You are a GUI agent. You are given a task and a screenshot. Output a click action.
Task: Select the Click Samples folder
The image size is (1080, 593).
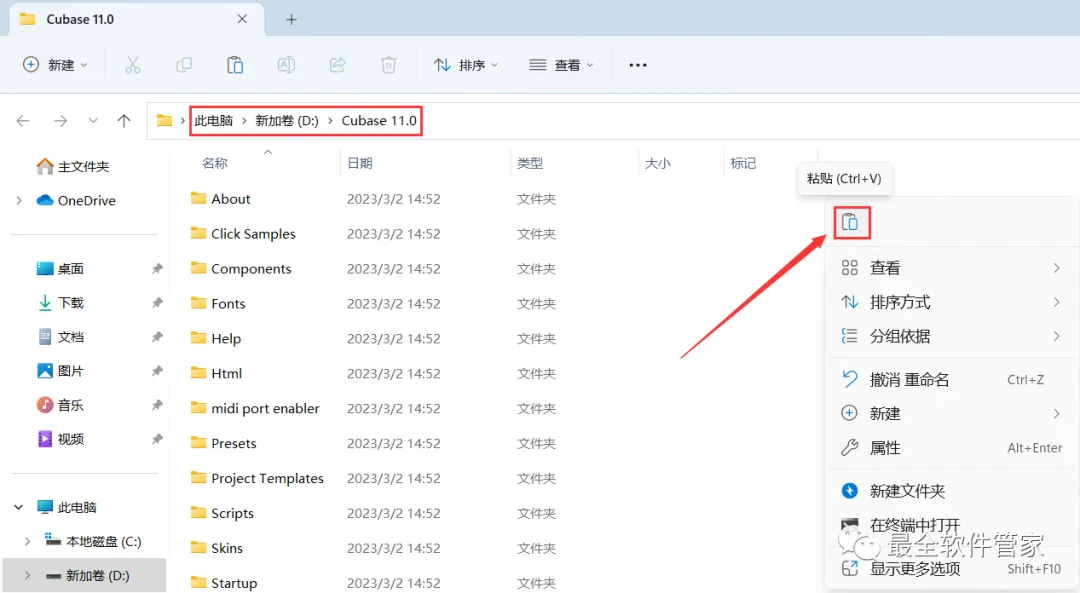[x=243, y=234]
